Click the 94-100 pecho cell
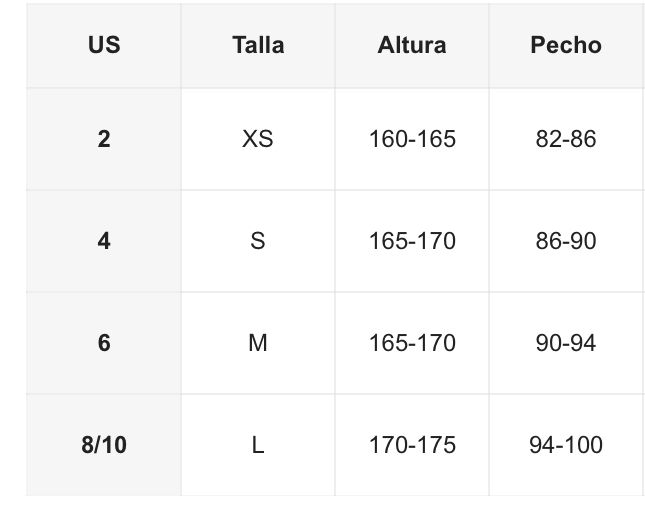 pyautogui.click(x=566, y=445)
